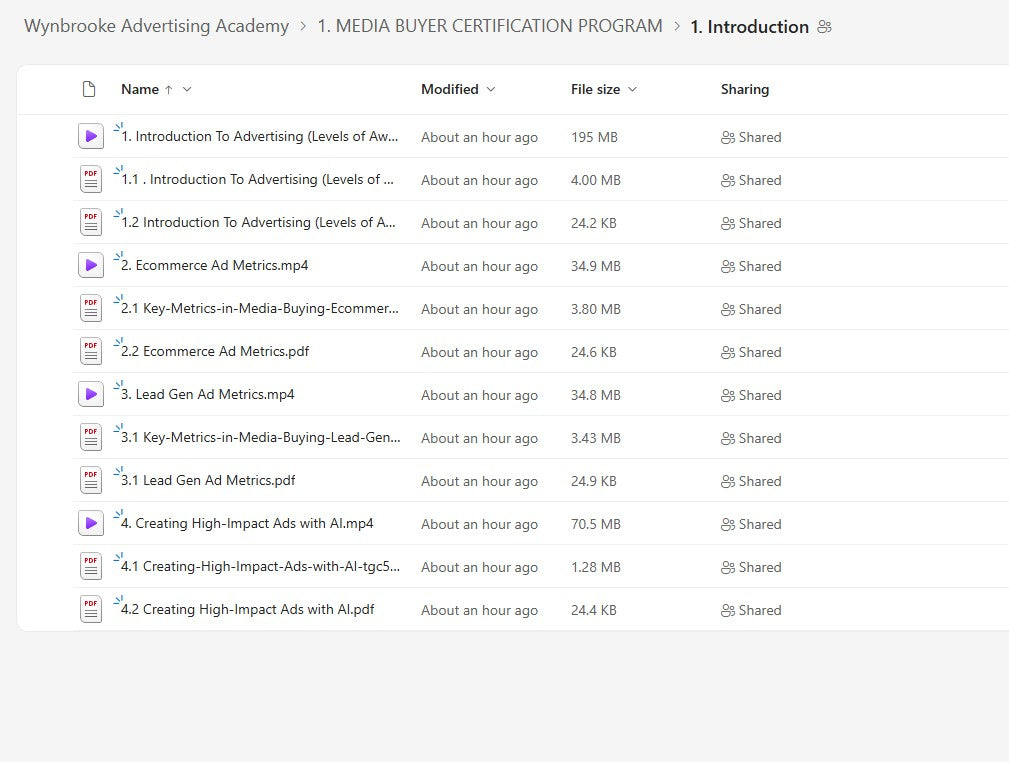Select the document icon in the column header
Screen dimensions: 1009x762
coord(89,89)
